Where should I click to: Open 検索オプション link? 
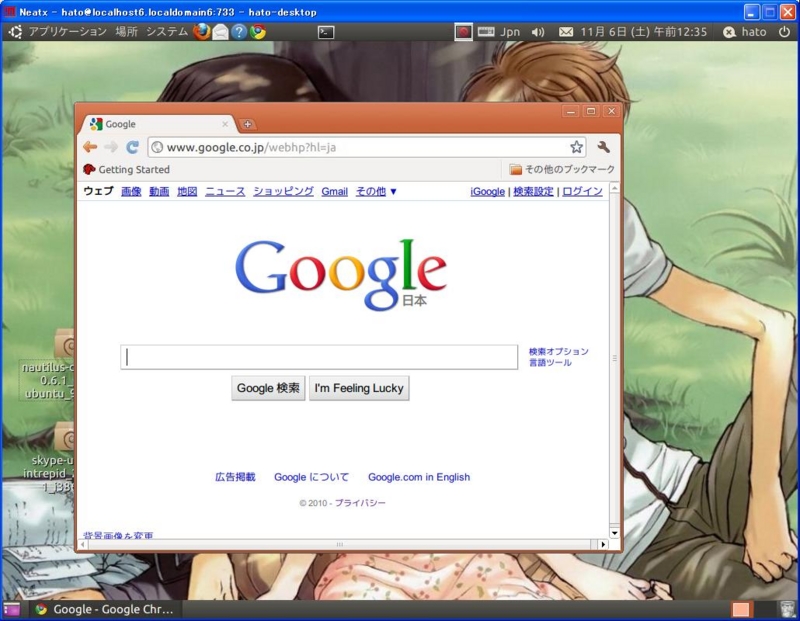pos(559,352)
